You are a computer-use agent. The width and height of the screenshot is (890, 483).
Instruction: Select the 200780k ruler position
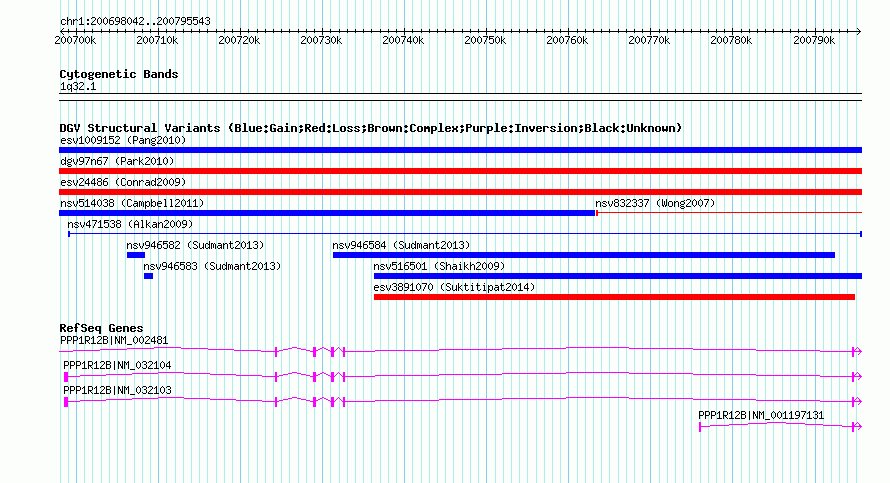click(731, 40)
